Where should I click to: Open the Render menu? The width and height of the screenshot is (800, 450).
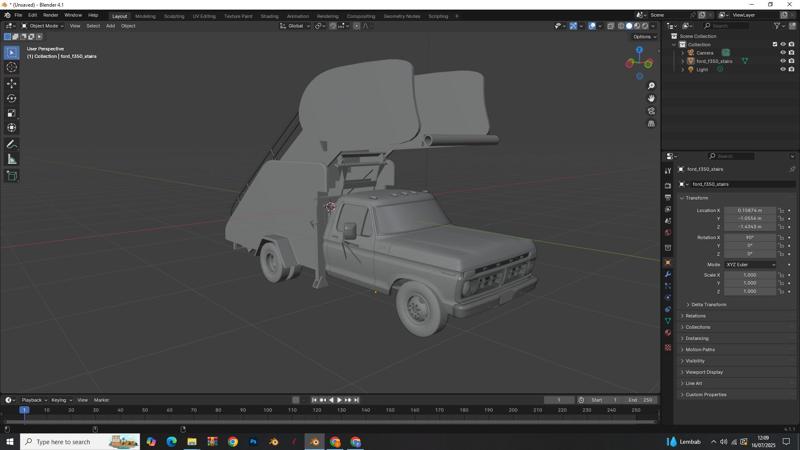[50, 15]
